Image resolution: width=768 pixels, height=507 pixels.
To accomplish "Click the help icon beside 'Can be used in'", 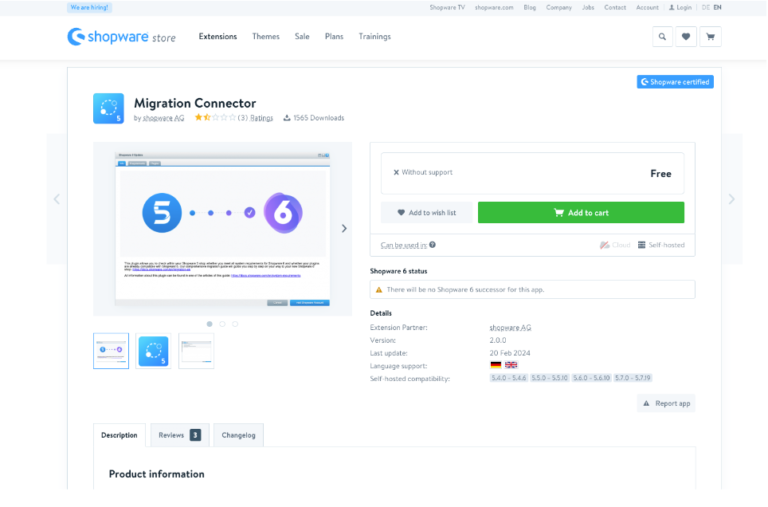I will (433, 245).
